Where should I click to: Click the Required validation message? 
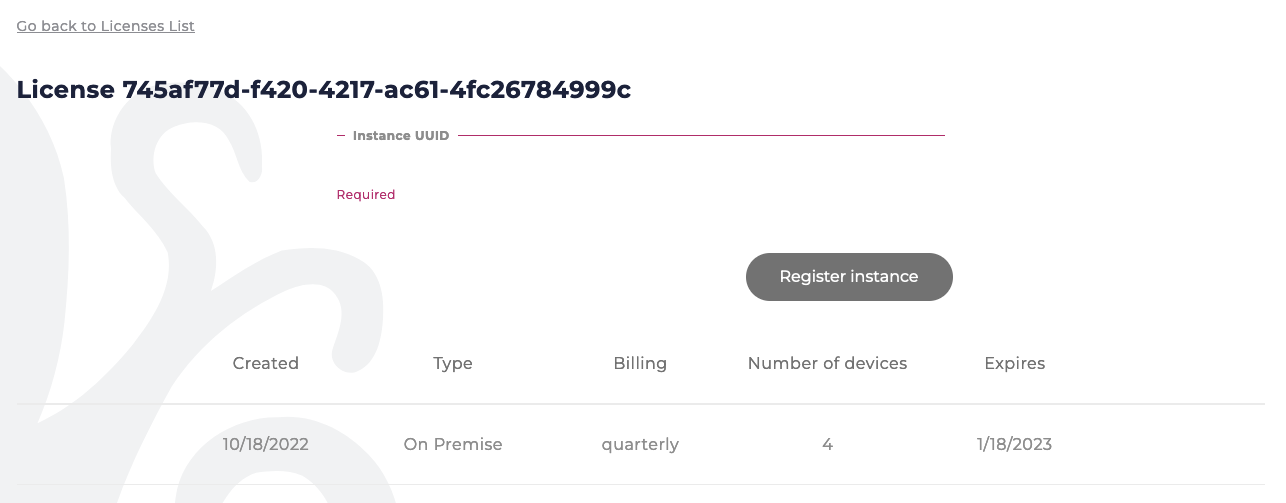pyautogui.click(x=366, y=195)
